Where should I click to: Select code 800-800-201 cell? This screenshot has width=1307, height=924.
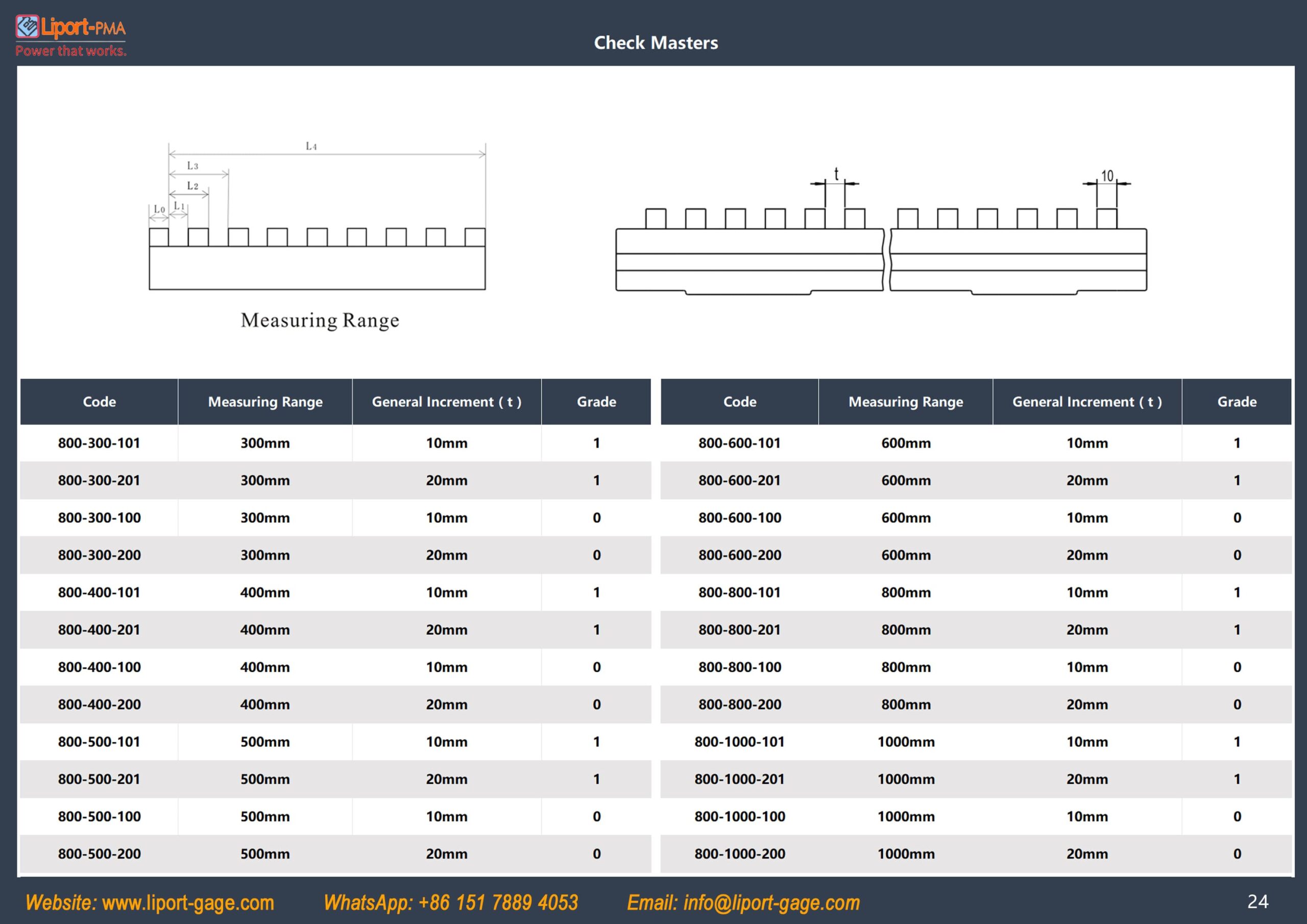(739, 629)
